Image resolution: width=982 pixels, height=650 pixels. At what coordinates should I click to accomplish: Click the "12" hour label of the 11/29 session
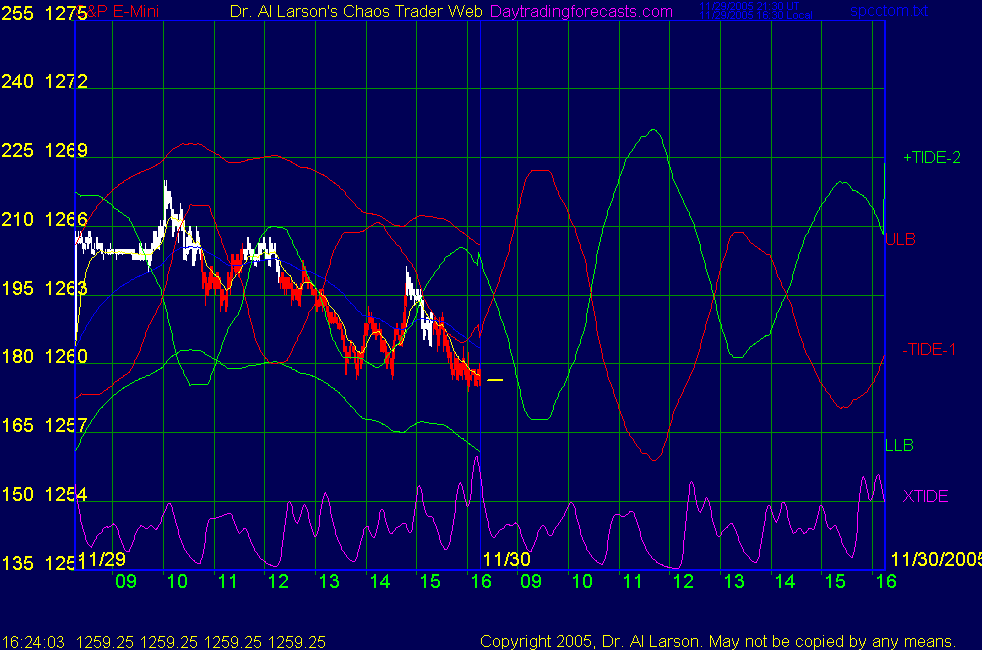tap(278, 581)
